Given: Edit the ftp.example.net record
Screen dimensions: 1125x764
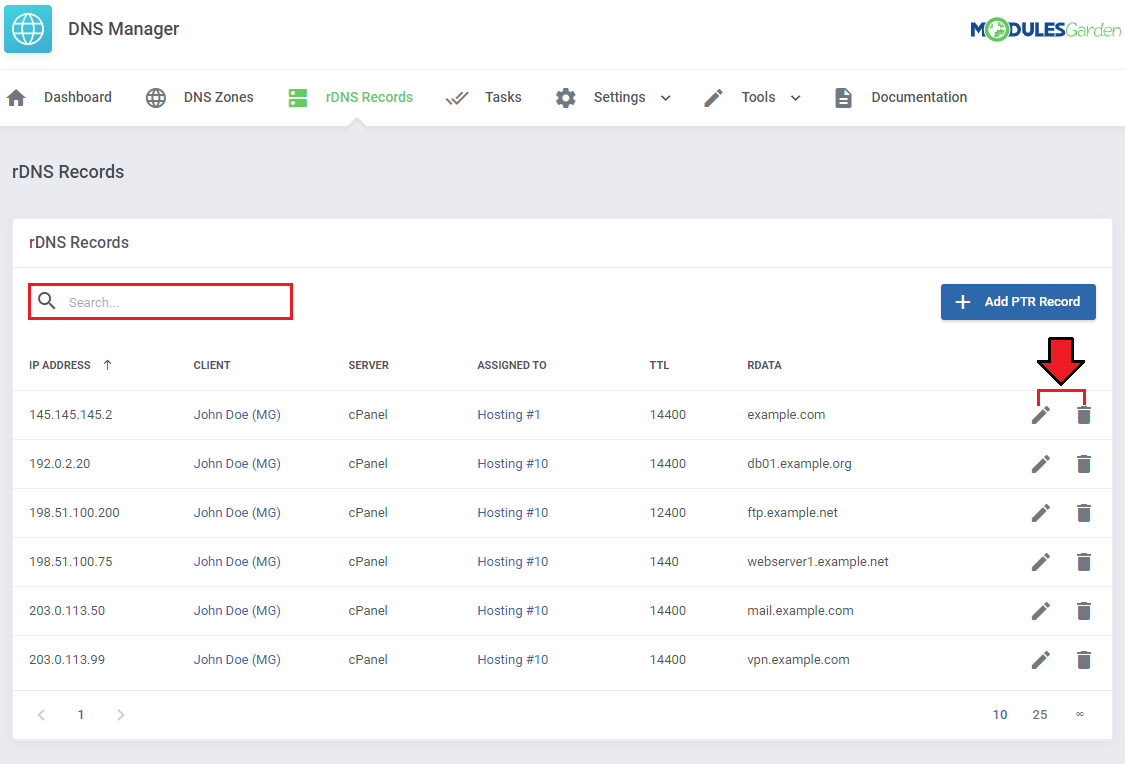Looking at the screenshot, I should tap(1041, 513).
